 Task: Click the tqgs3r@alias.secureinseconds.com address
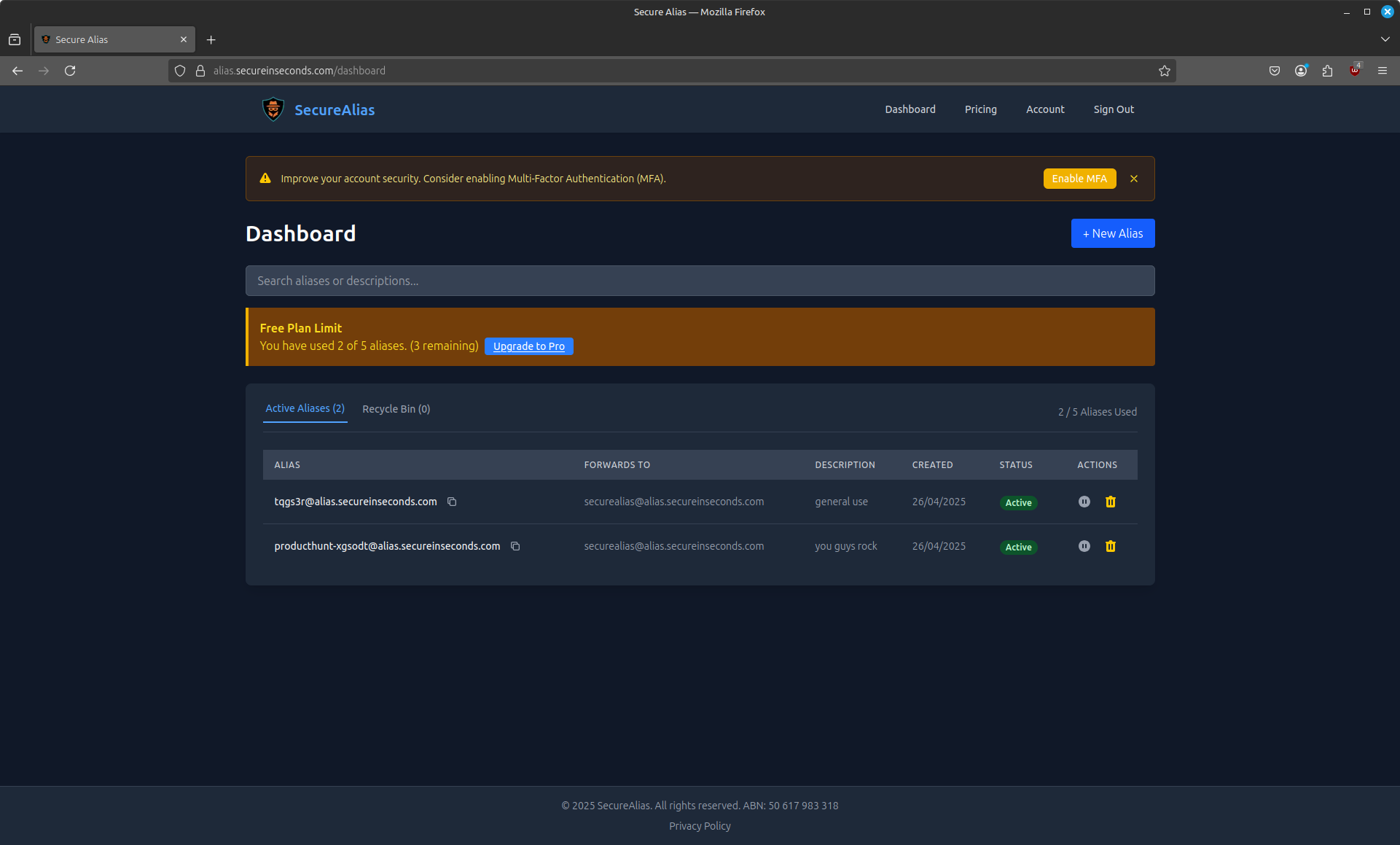[356, 502]
